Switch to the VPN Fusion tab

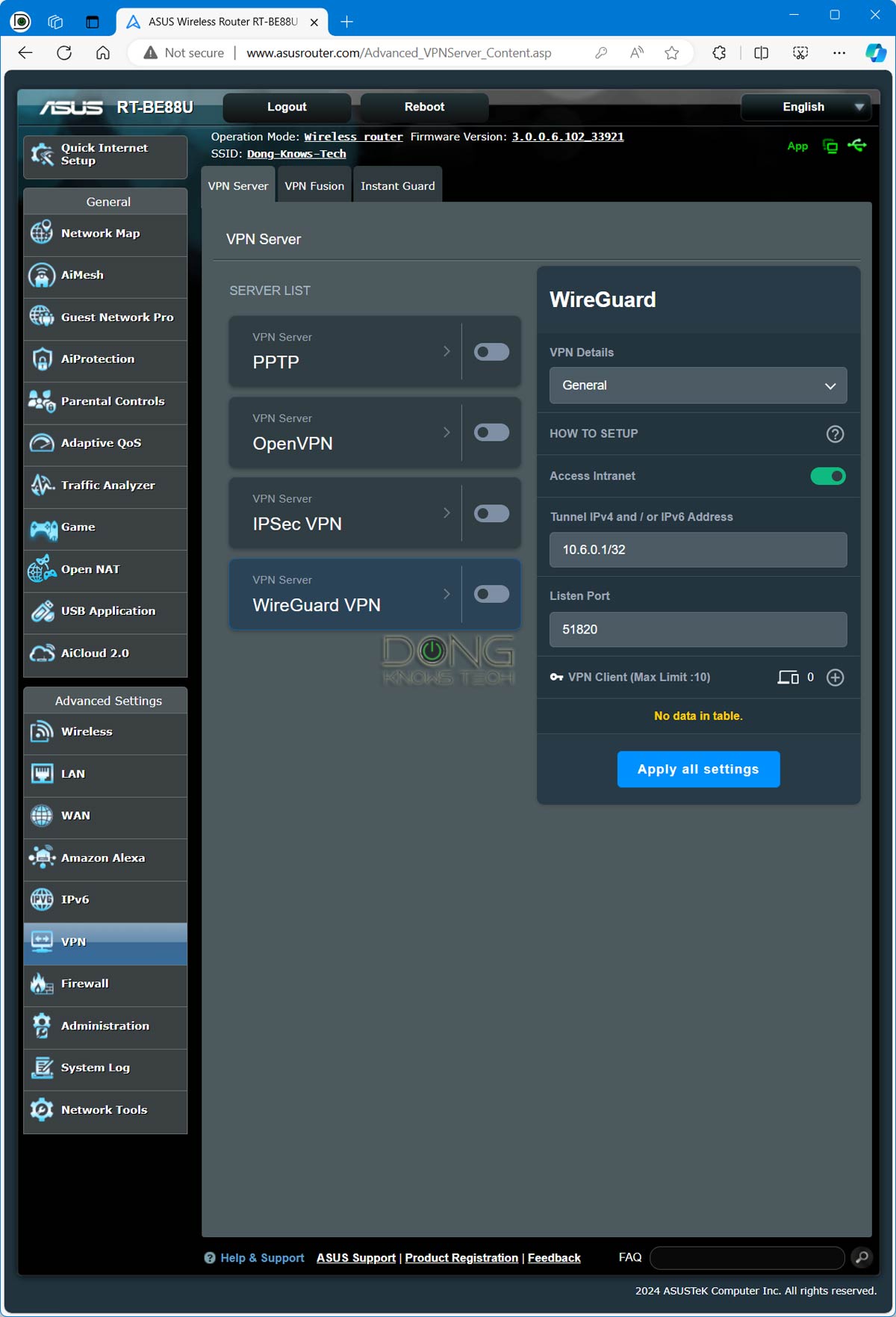pyautogui.click(x=314, y=185)
